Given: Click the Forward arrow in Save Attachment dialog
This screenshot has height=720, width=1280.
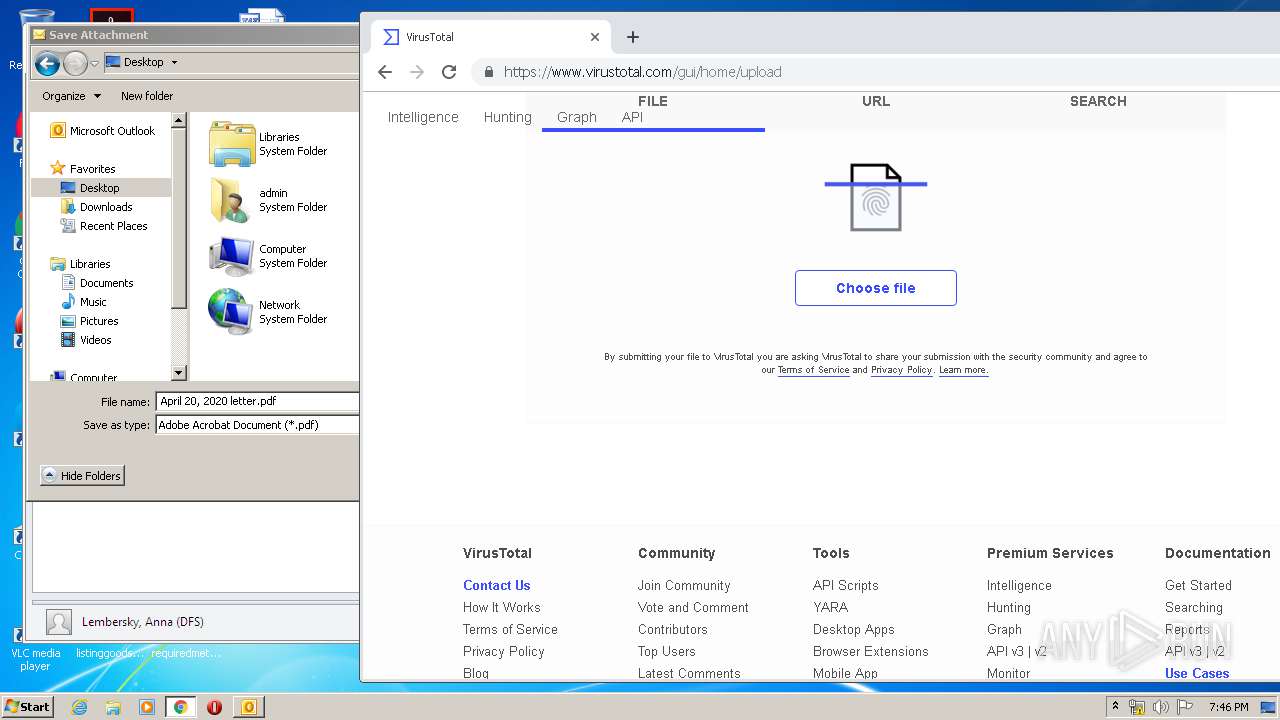Looking at the screenshot, I should click(75, 64).
